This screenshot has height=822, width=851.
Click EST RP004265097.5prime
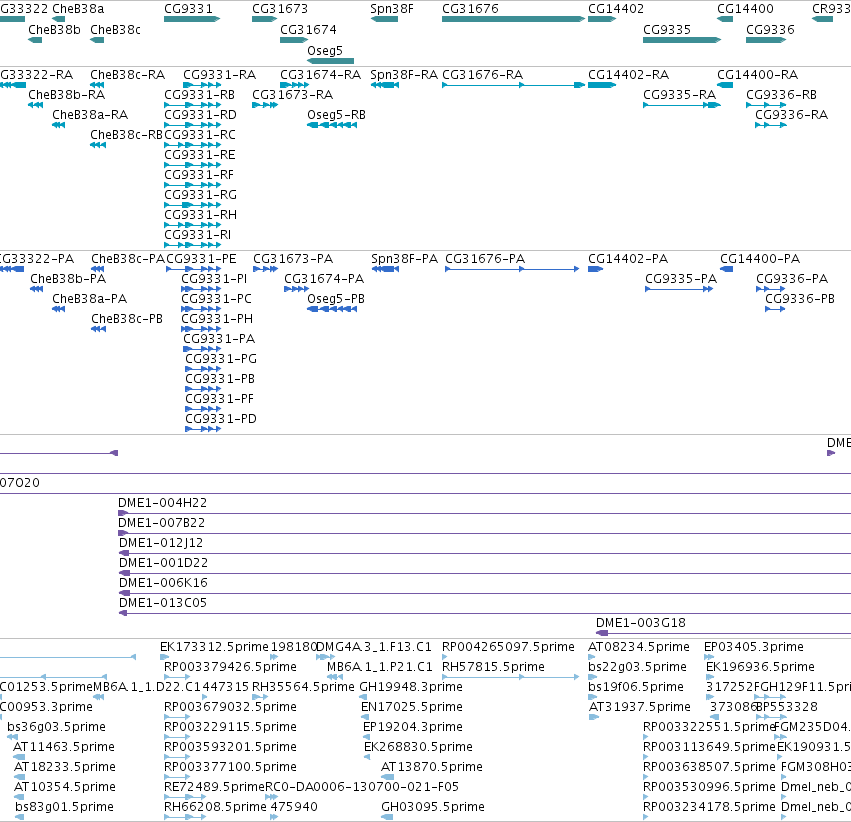[x=508, y=647]
